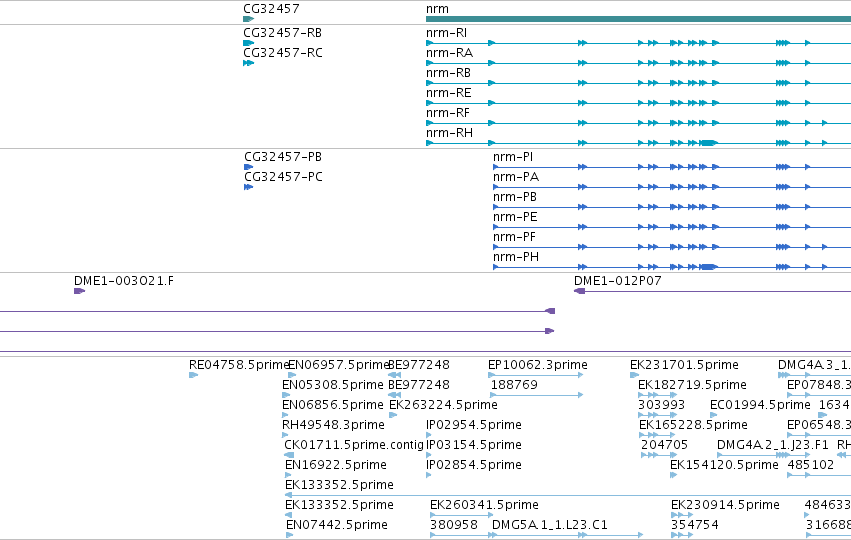The image size is (851, 540).
Task: Click the nrm-RI transcript label
Action: [x=446, y=33]
